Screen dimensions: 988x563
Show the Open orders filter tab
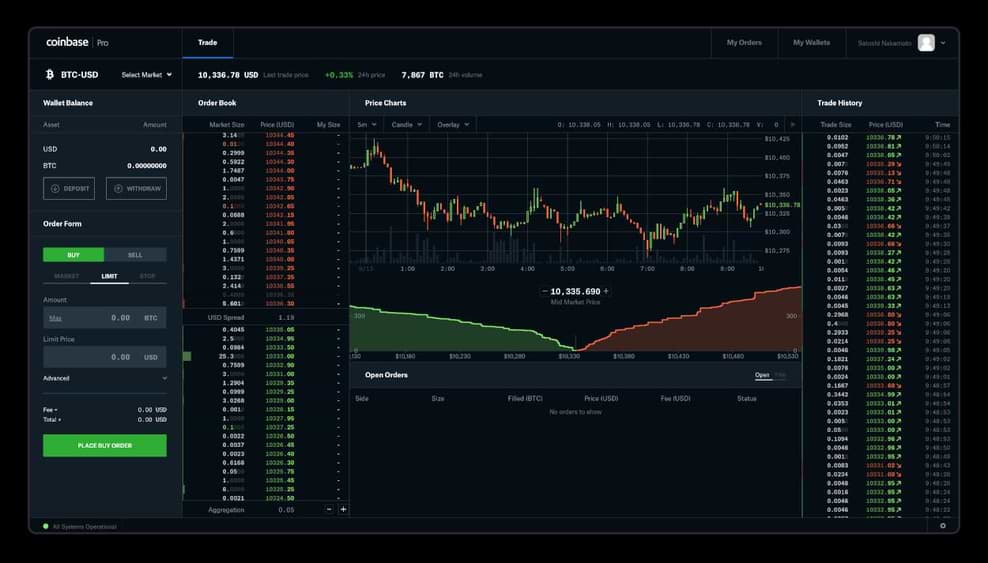pos(762,375)
